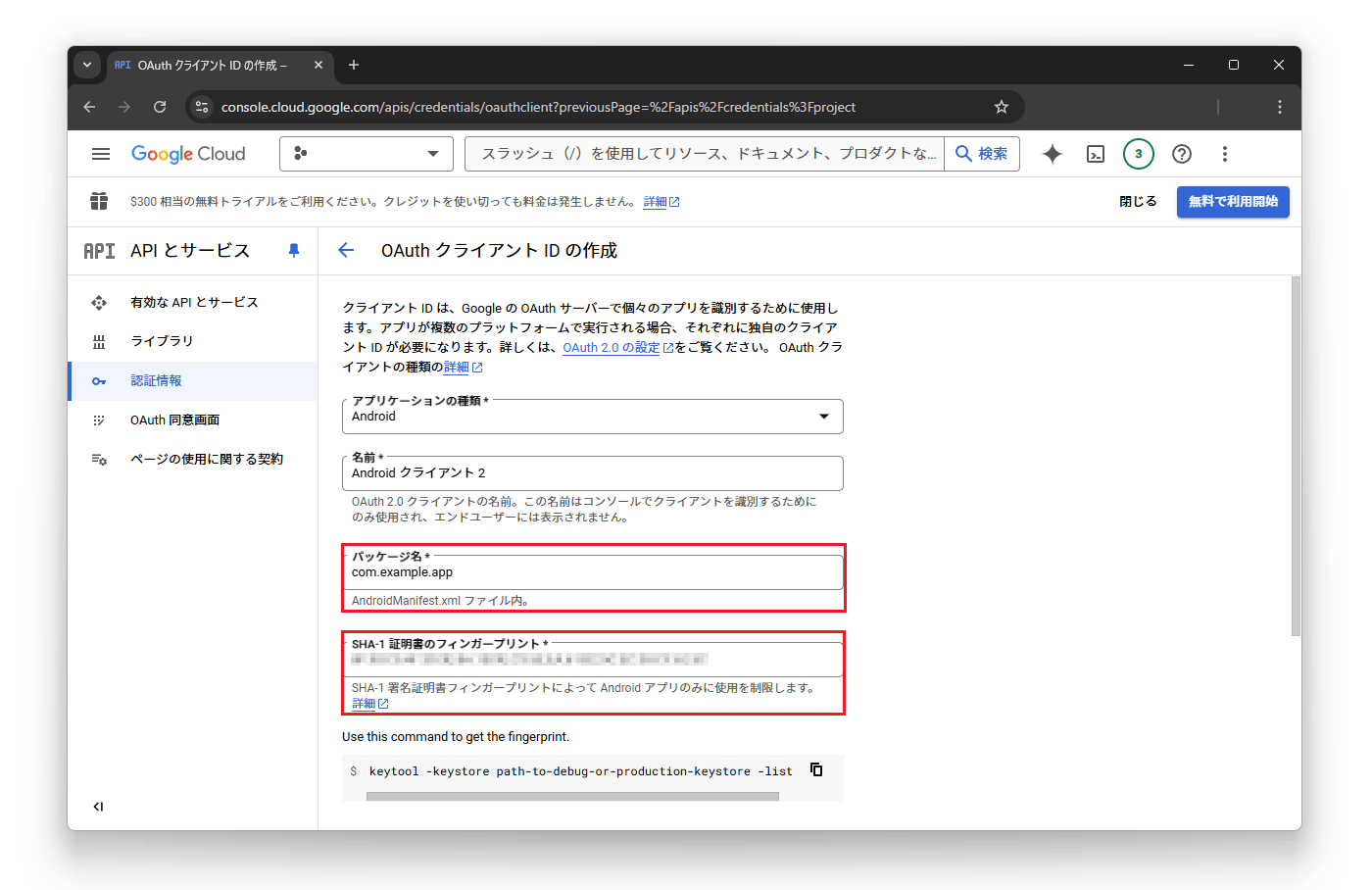The image size is (1372, 890).
Task: Click the SHA-1 fingerprint input field
Action: 593,660
